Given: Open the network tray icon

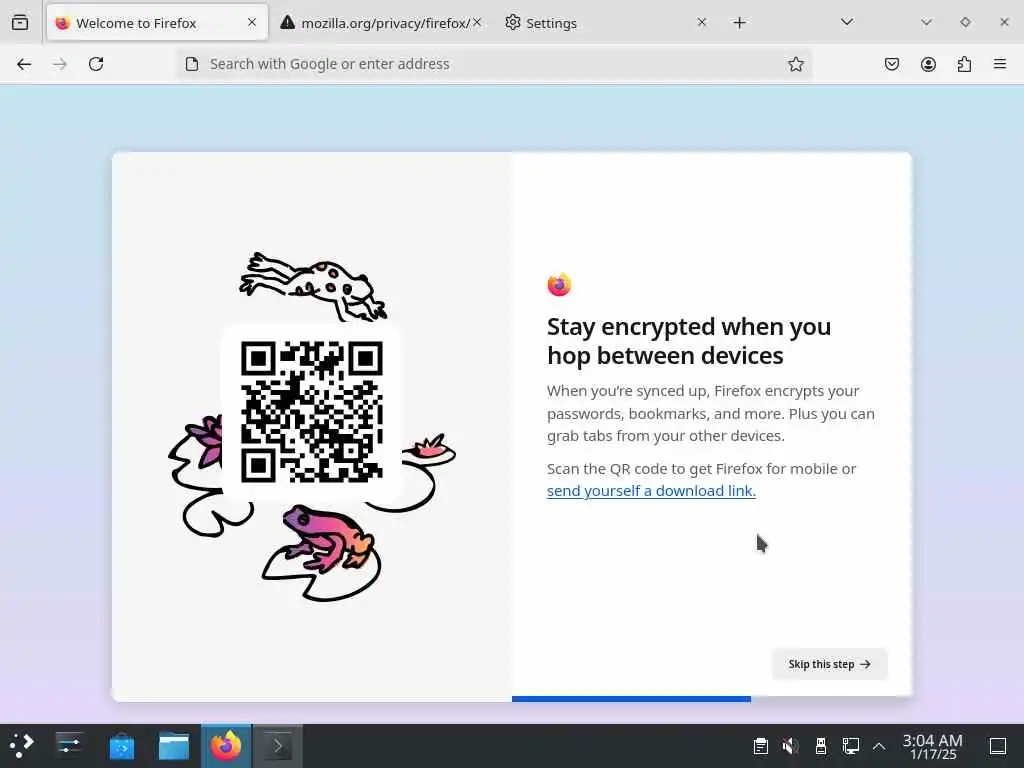Looking at the screenshot, I should [x=850, y=746].
